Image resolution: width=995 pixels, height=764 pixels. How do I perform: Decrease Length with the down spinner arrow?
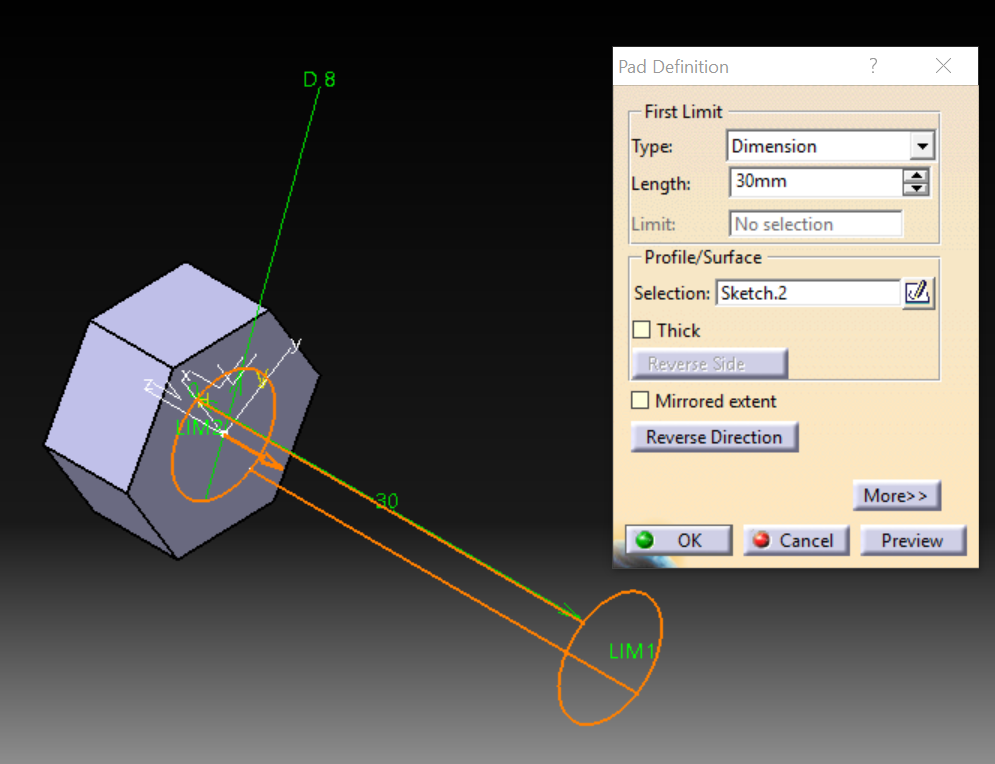915,189
